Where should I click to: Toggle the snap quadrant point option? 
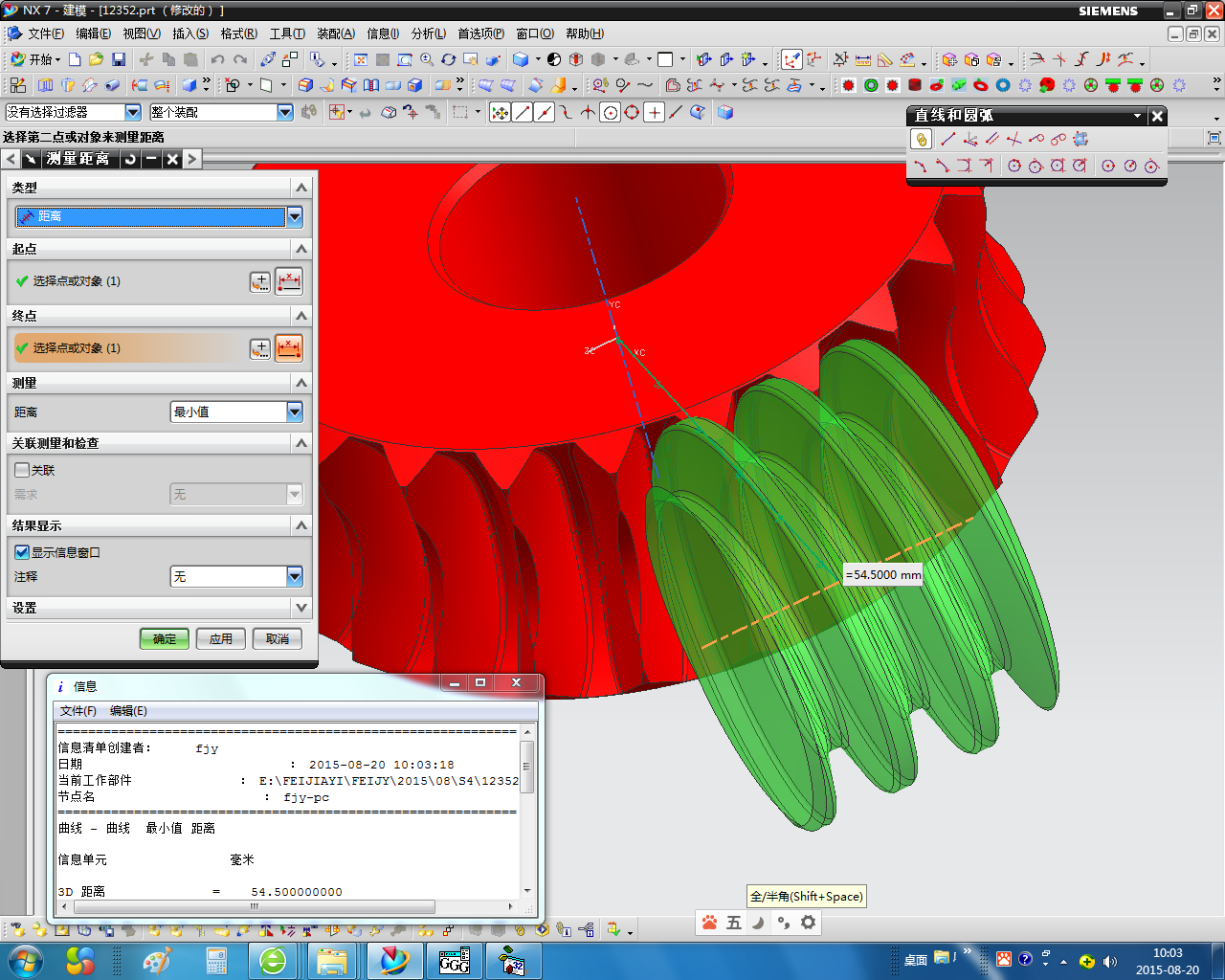[x=633, y=112]
